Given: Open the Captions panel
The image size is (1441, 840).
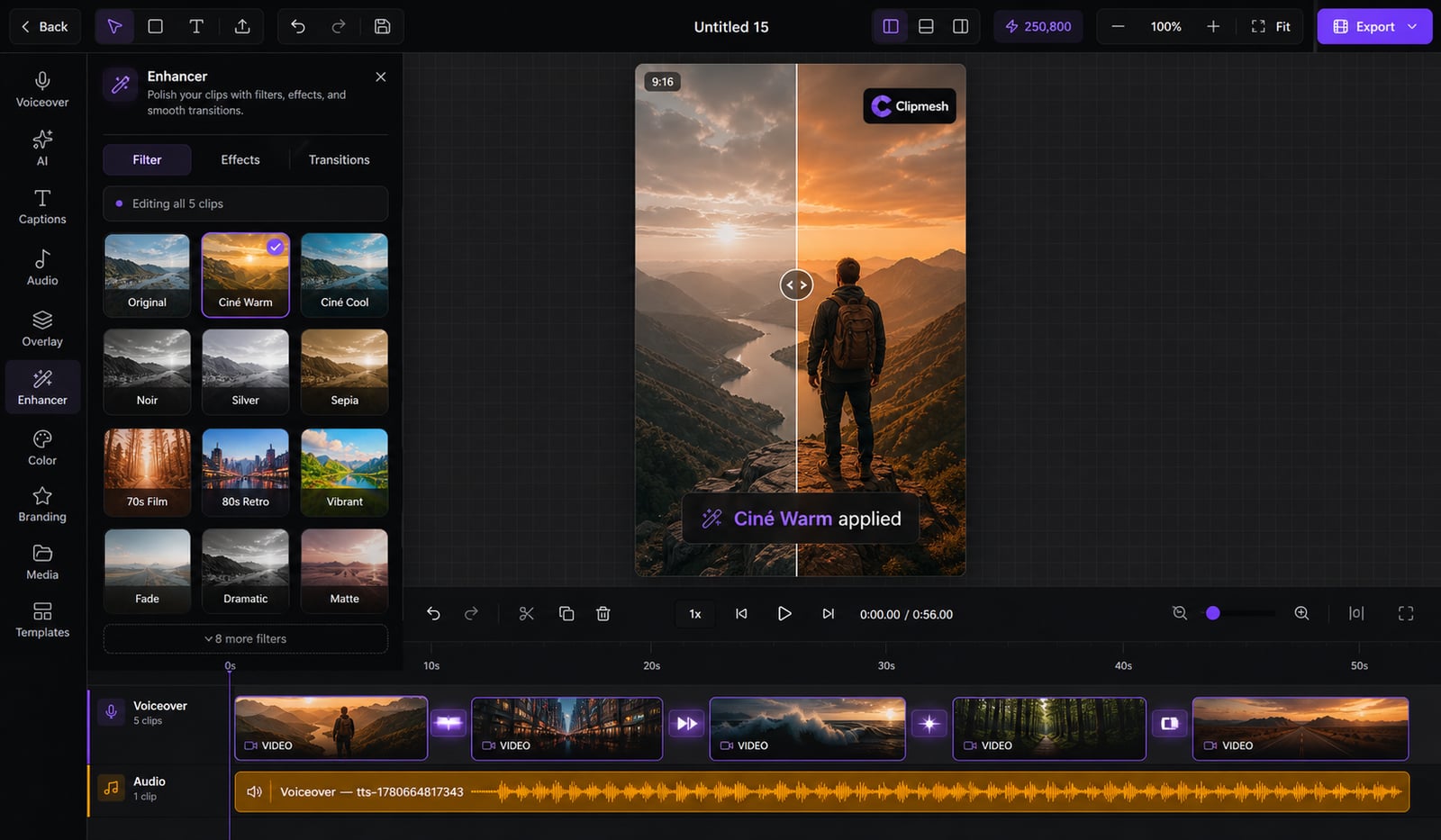Looking at the screenshot, I should click(42, 207).
